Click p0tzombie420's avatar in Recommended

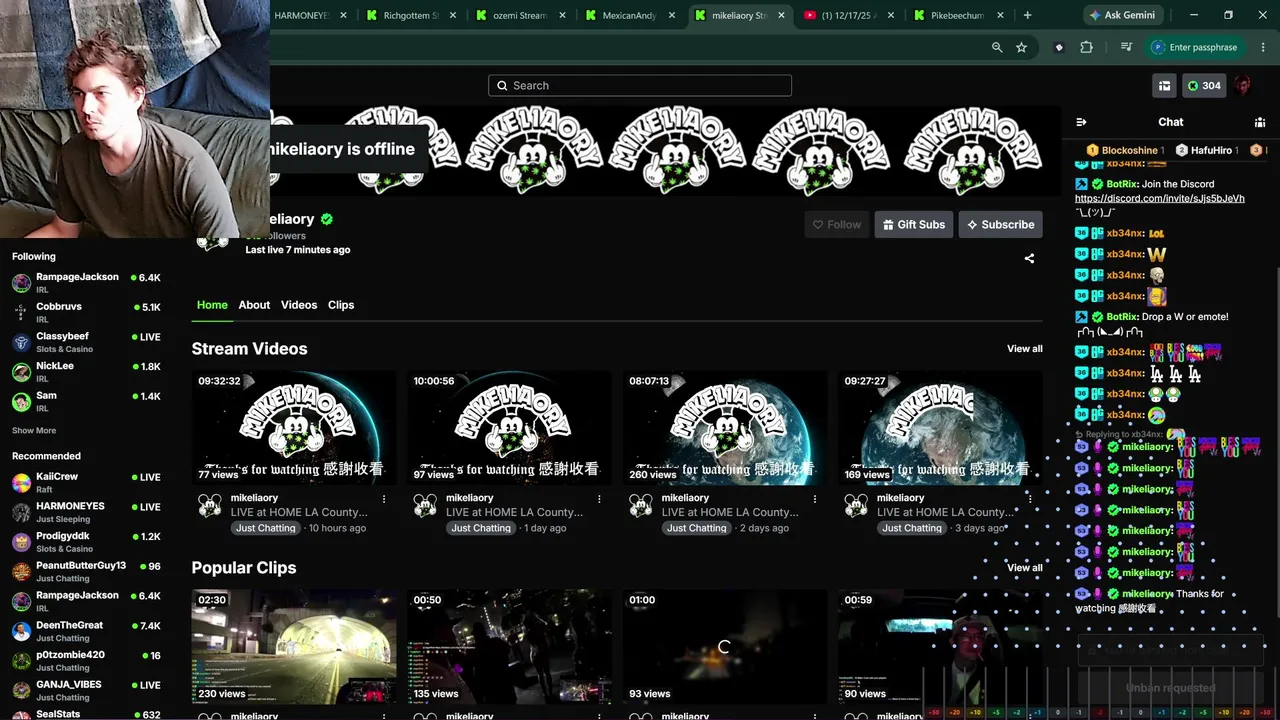tap(21, 660)
